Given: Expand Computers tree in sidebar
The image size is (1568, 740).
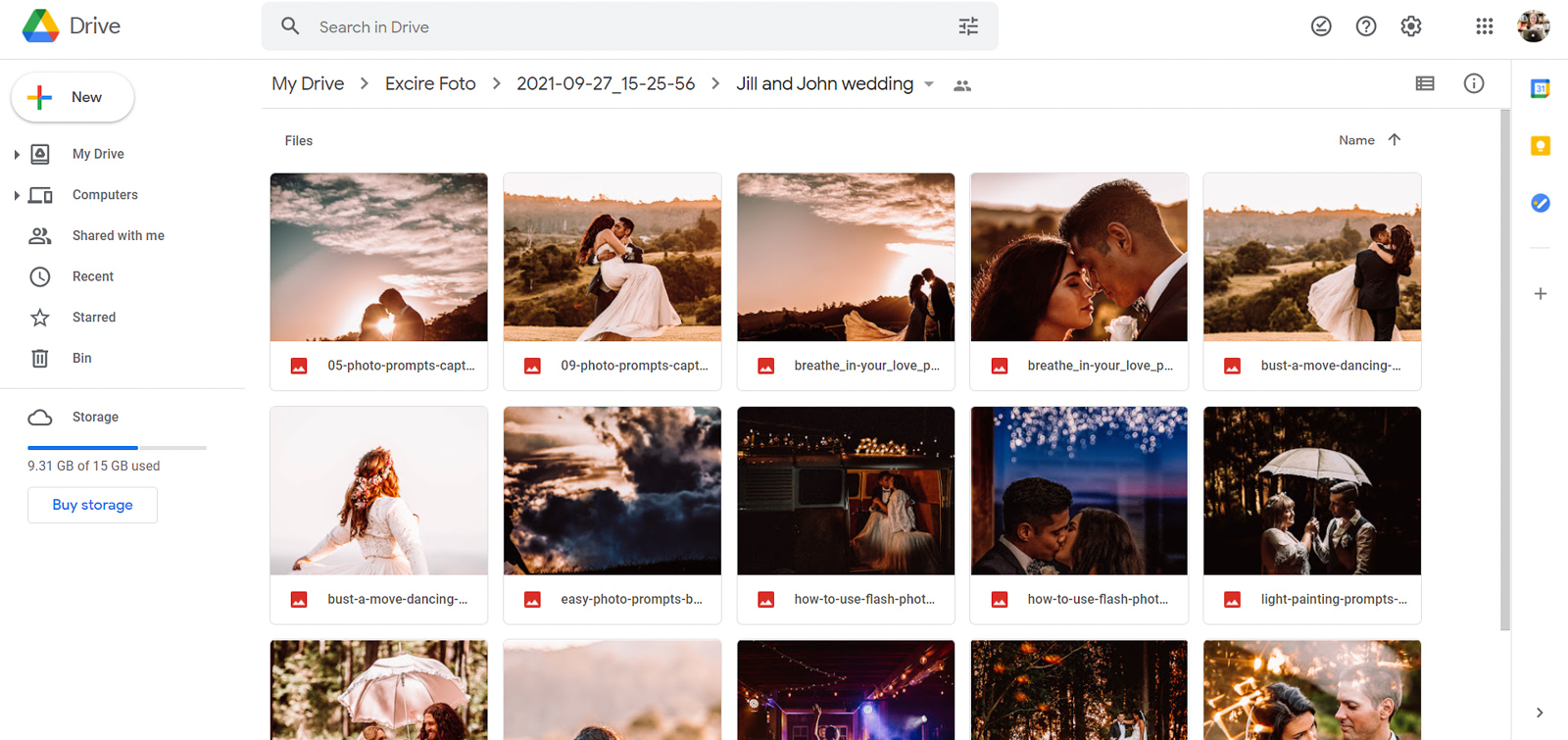Looking at the screenshot, I should (17, 195).
